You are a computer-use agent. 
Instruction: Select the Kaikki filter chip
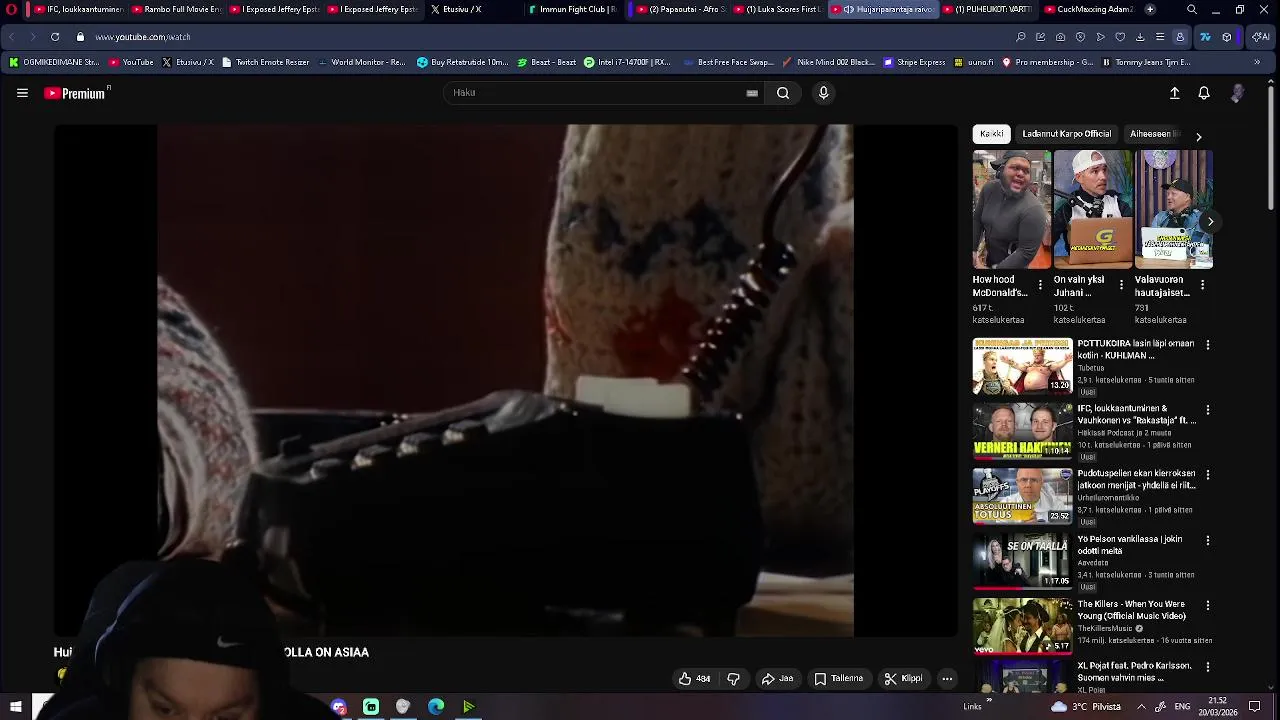[x=992, y=134]
